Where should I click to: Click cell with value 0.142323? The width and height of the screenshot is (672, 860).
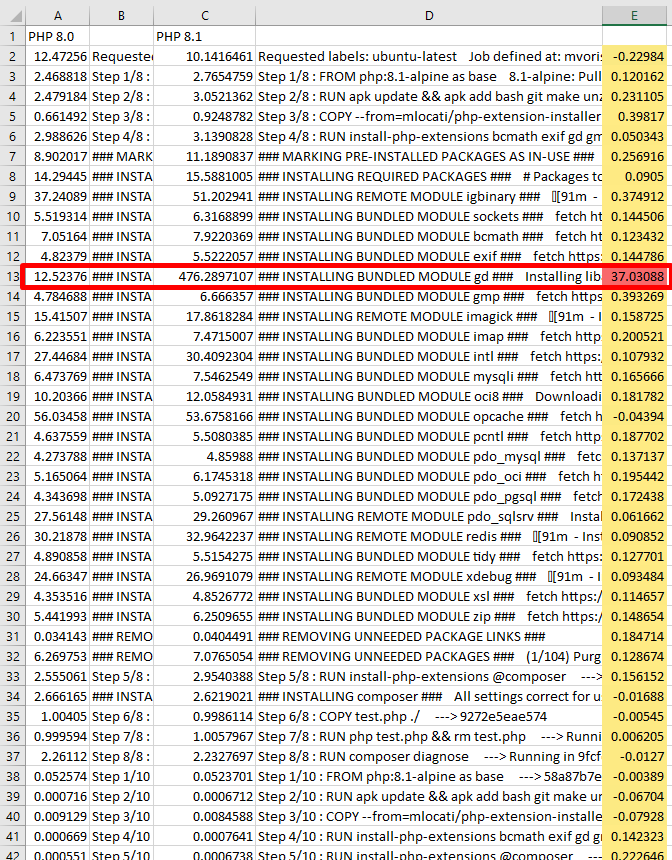pyautogui.click(x=635, y=836)
